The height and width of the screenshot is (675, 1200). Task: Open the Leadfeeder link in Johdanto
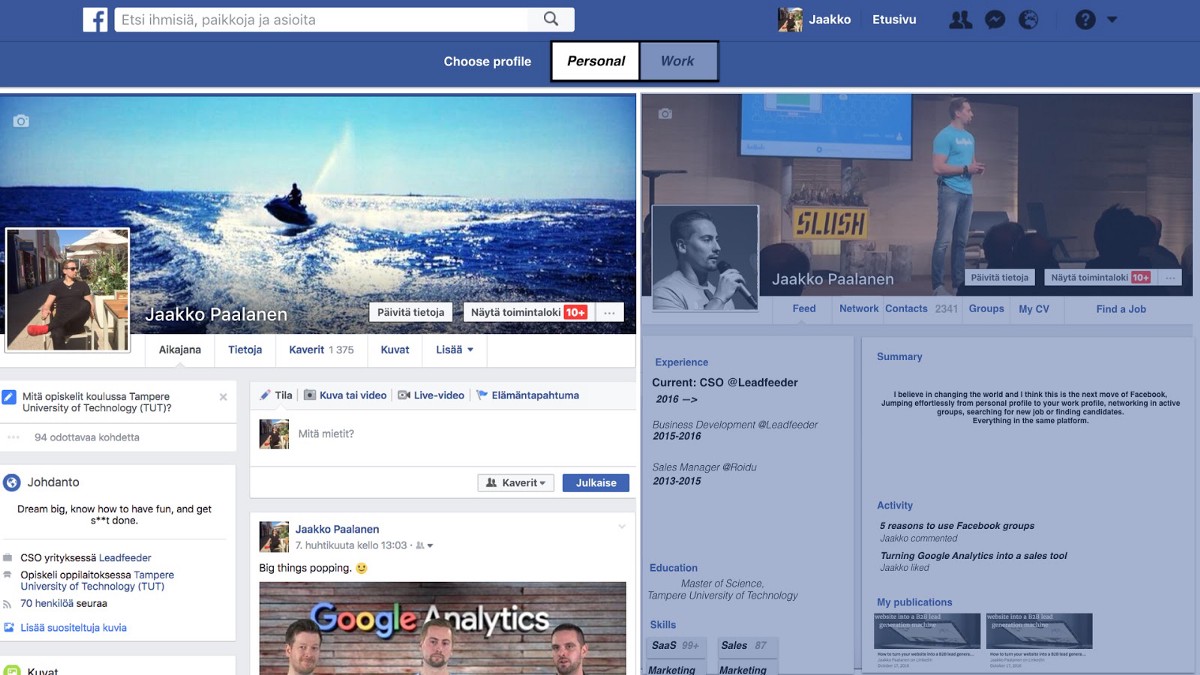[x=125, y=558]
